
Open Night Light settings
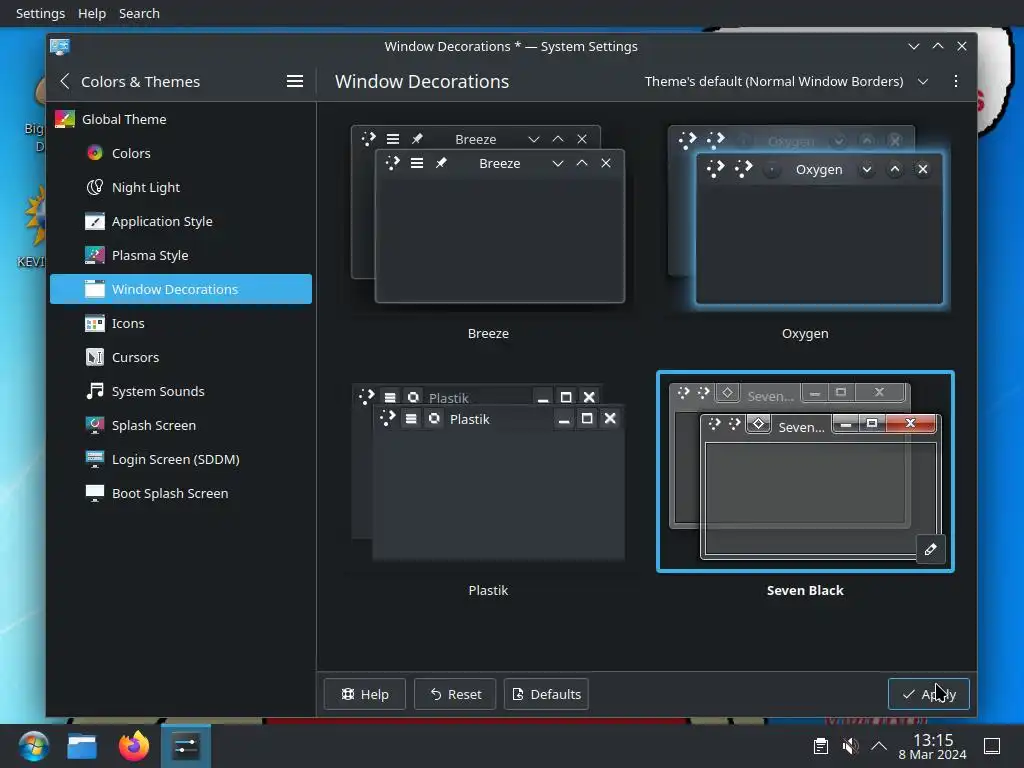(181, 187)
